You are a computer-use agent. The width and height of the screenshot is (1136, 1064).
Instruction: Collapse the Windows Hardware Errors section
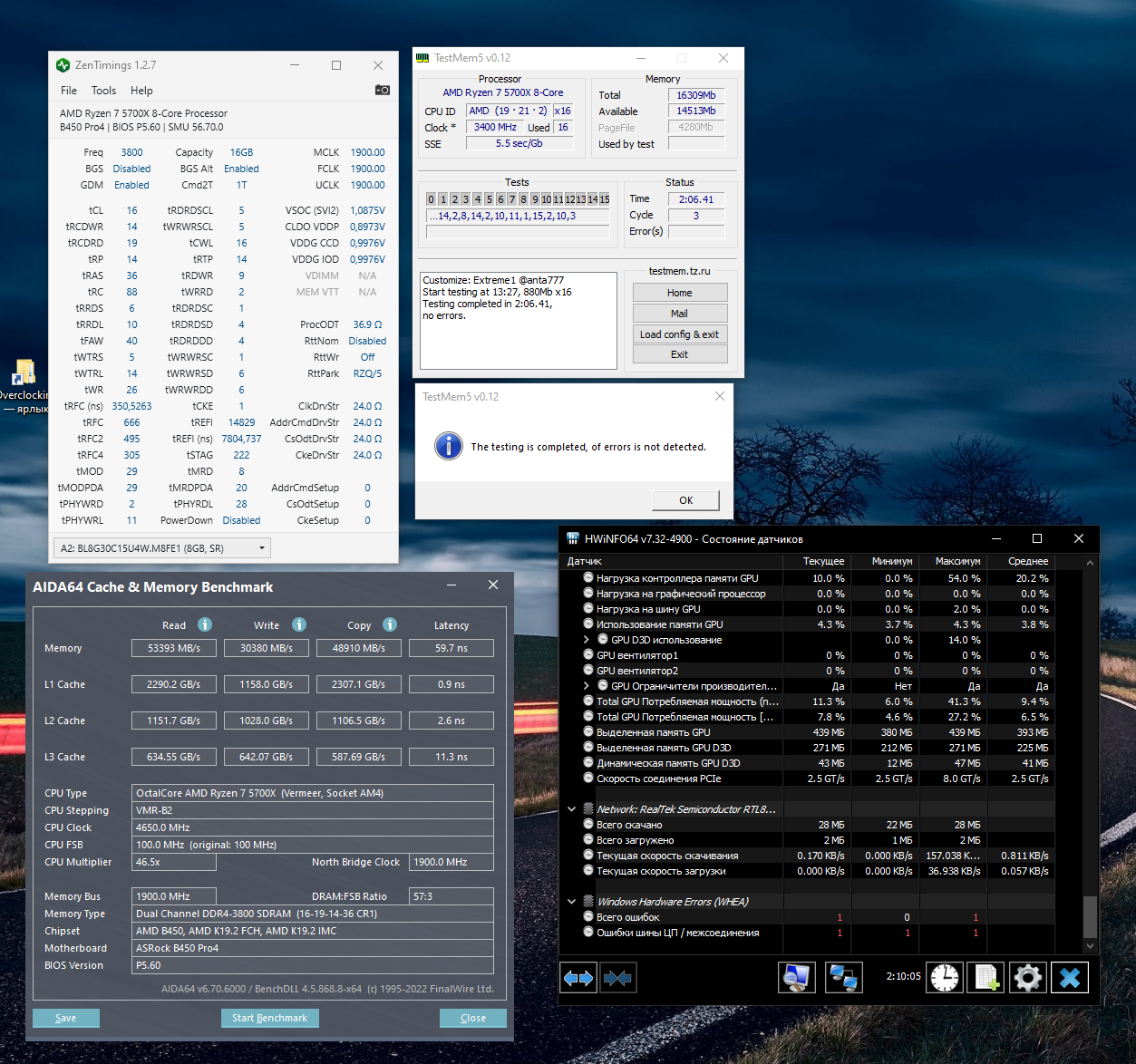[x=571, y=902]
